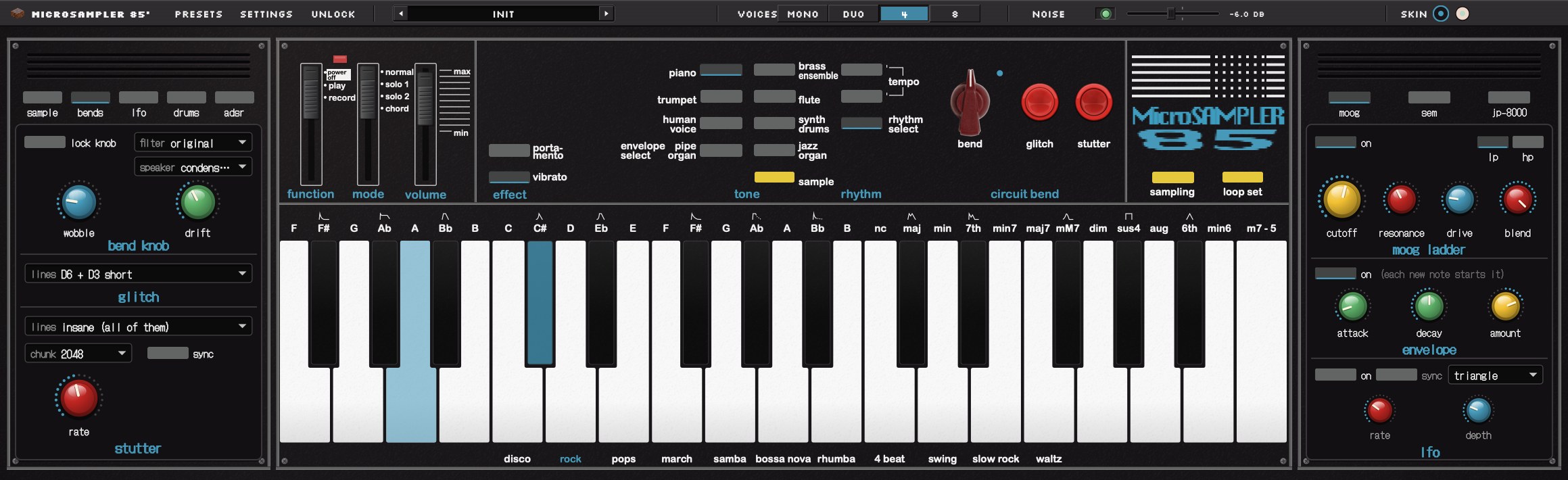
Task: Click the yellow sampling button
Action: tap(1173, 177)
